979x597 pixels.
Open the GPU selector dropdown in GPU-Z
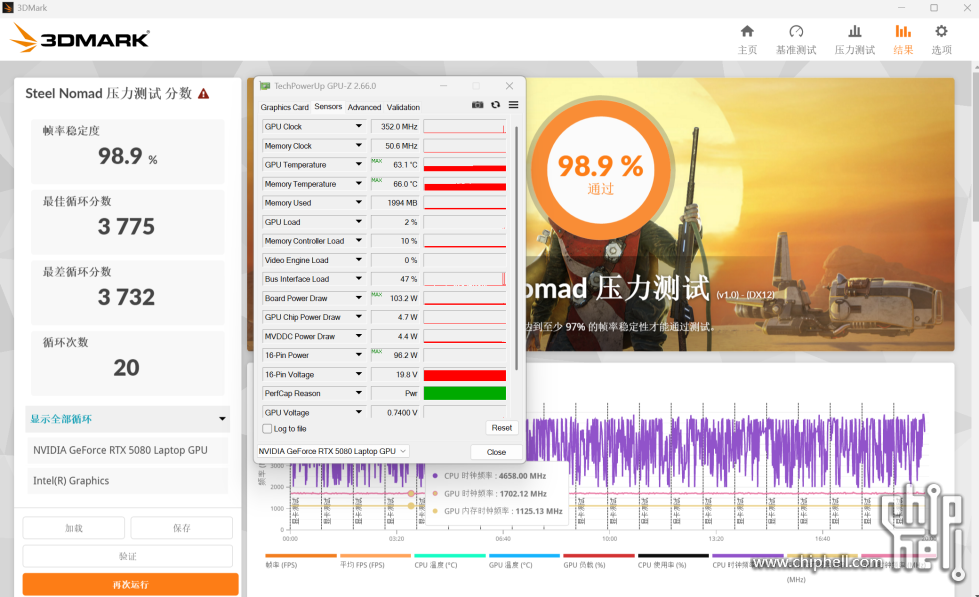(333, 451)
